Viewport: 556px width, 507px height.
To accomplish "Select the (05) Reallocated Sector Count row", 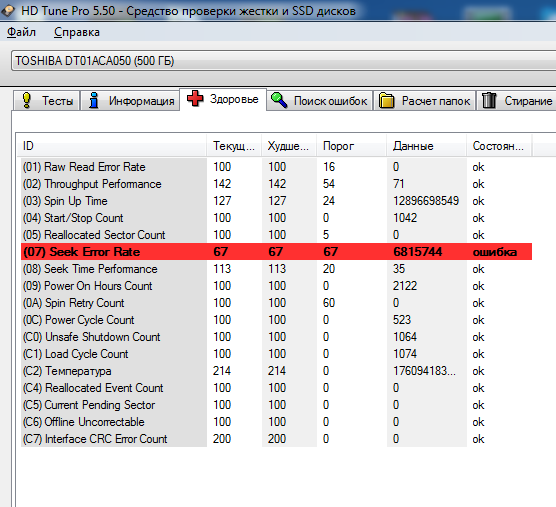I will click(x=277, y=235).
